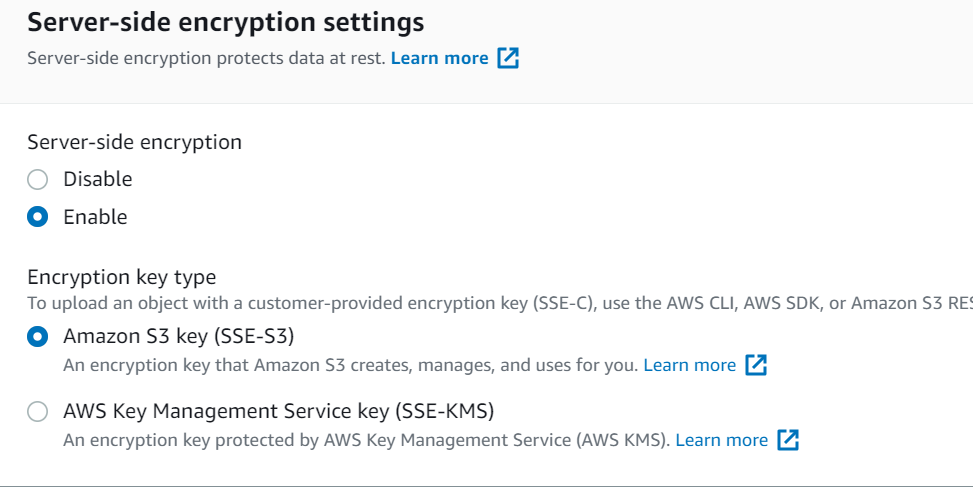Click external link icon after AWS KMS description

787,440
